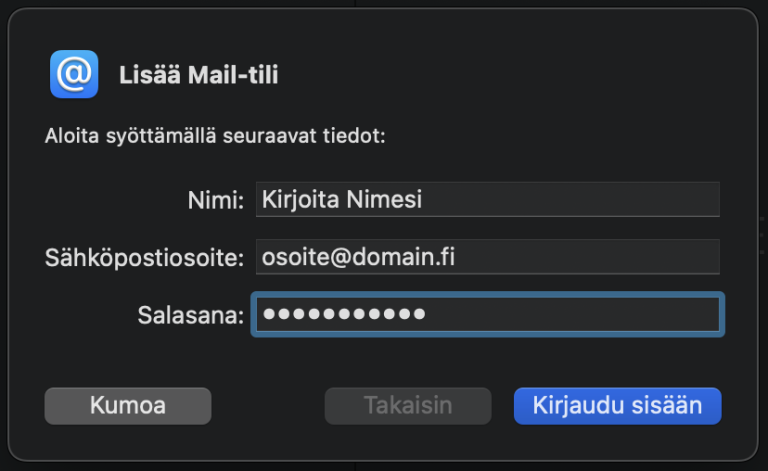Sign in with Kirjaudu sisään button
The height and width of the screenshot is (471, 768).
(x=617, y=406)
